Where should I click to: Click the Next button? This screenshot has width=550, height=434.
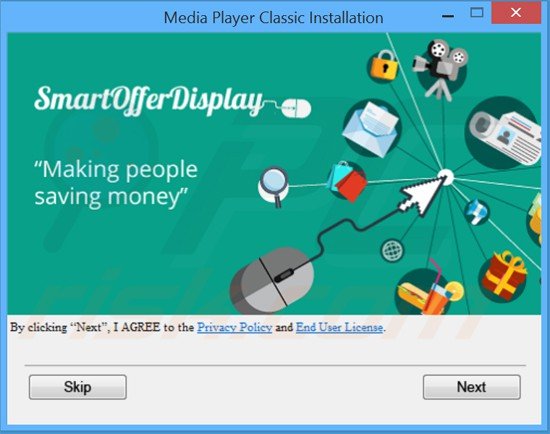tap(471, 387)
